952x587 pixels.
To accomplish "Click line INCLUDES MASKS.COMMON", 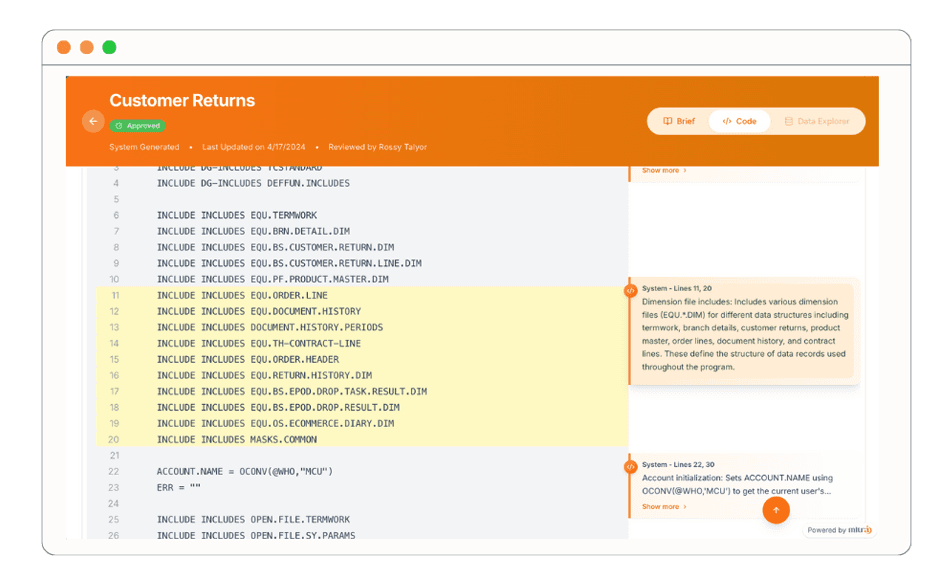I will [x=237, y=439].
